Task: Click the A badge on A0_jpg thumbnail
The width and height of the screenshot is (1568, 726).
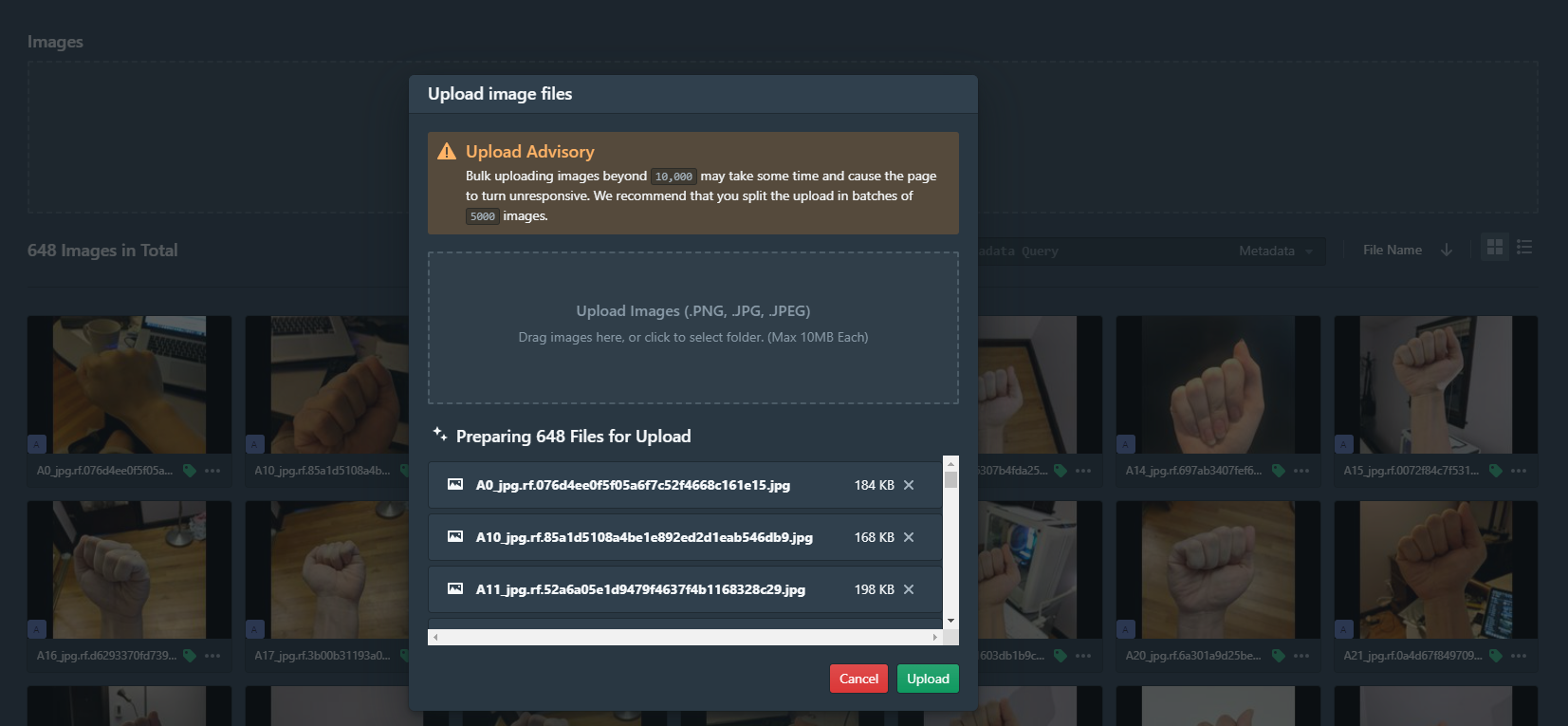Action: (37, 444)
